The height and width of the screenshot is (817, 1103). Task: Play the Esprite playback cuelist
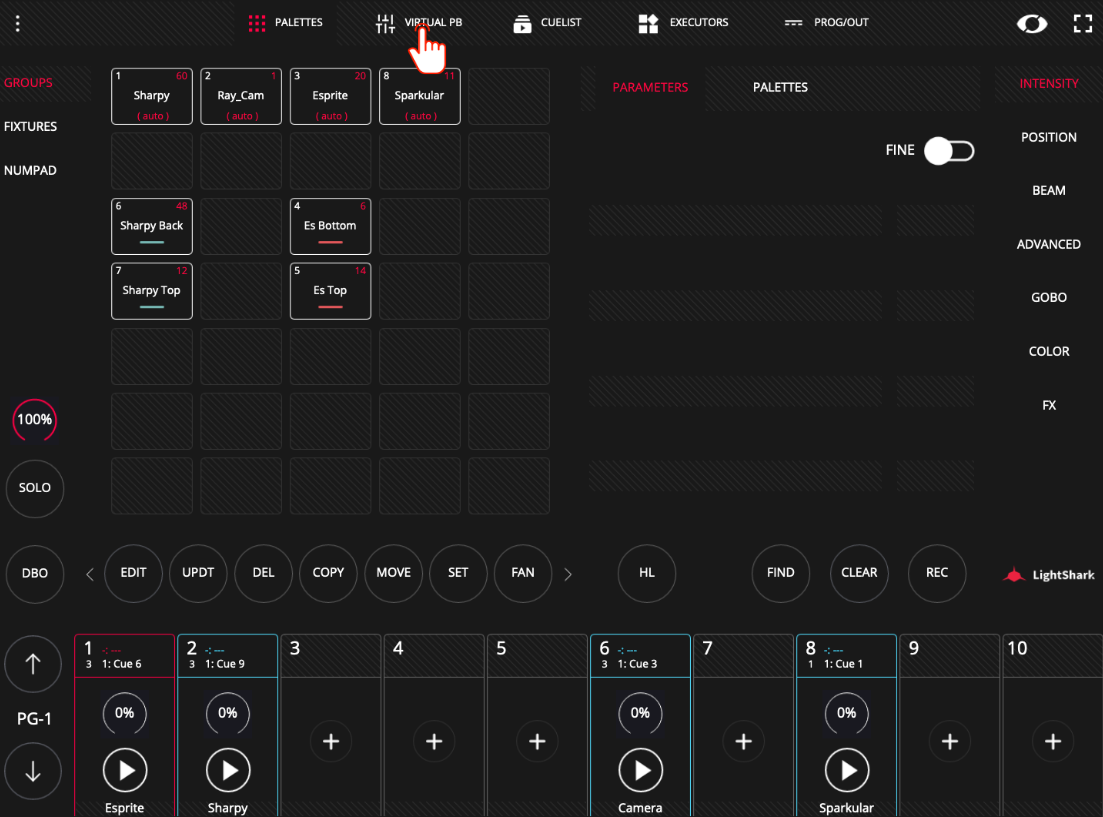click(125, 771)
